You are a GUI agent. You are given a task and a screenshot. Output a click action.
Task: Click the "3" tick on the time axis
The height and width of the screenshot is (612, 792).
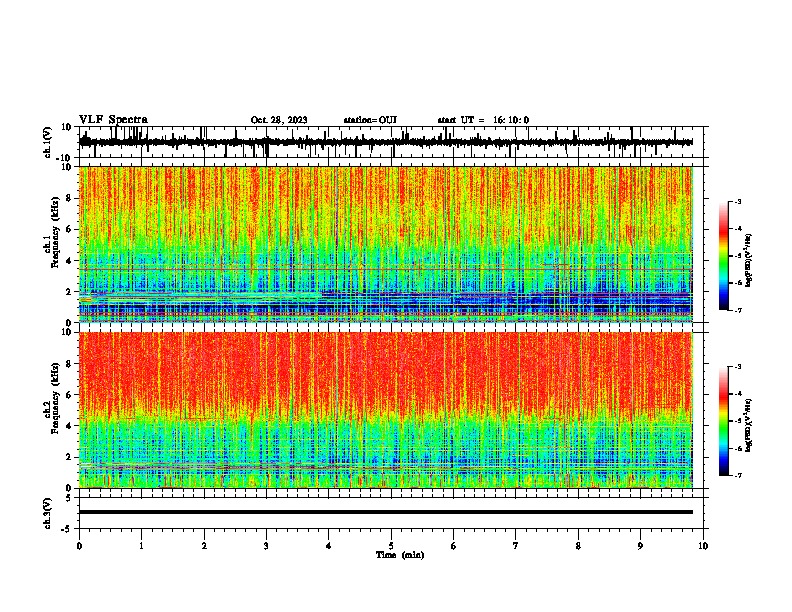tap(266, 546)
